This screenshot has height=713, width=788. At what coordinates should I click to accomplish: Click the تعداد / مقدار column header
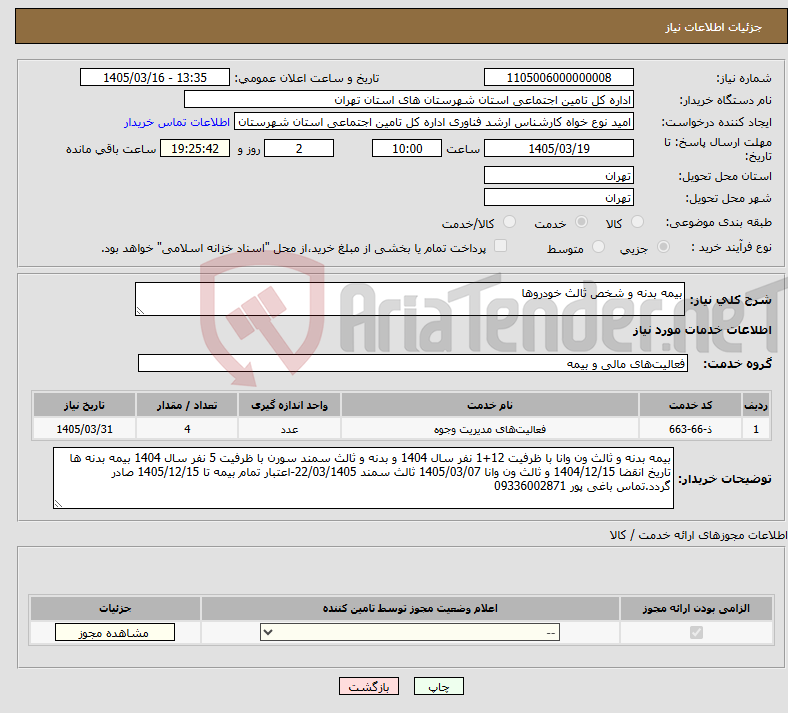[186, 405]
